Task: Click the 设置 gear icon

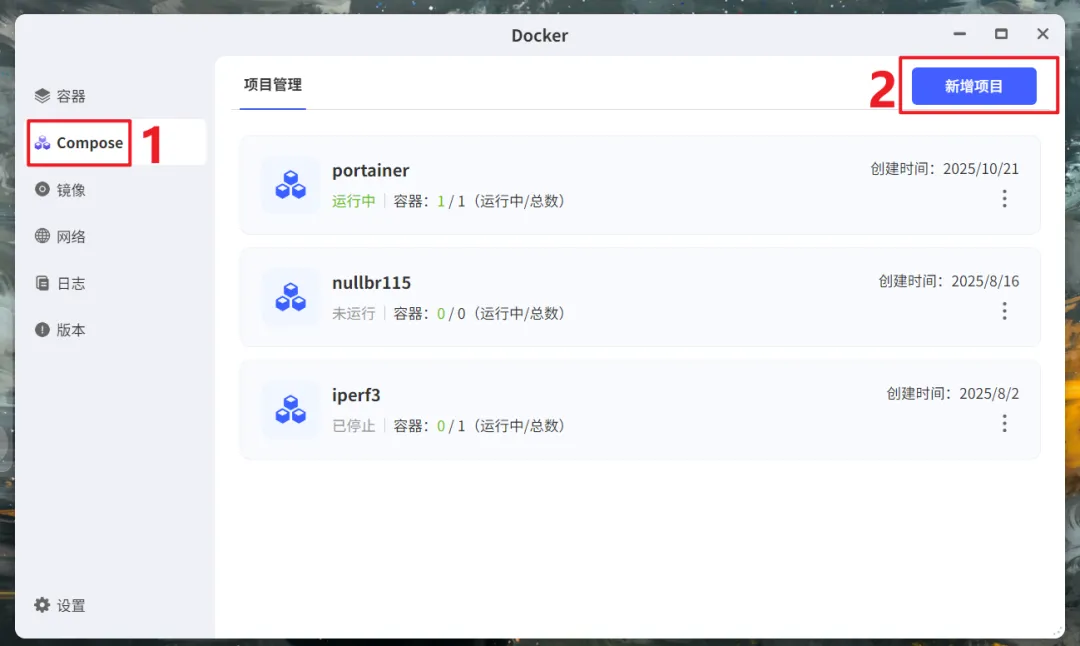Action: 42,605
